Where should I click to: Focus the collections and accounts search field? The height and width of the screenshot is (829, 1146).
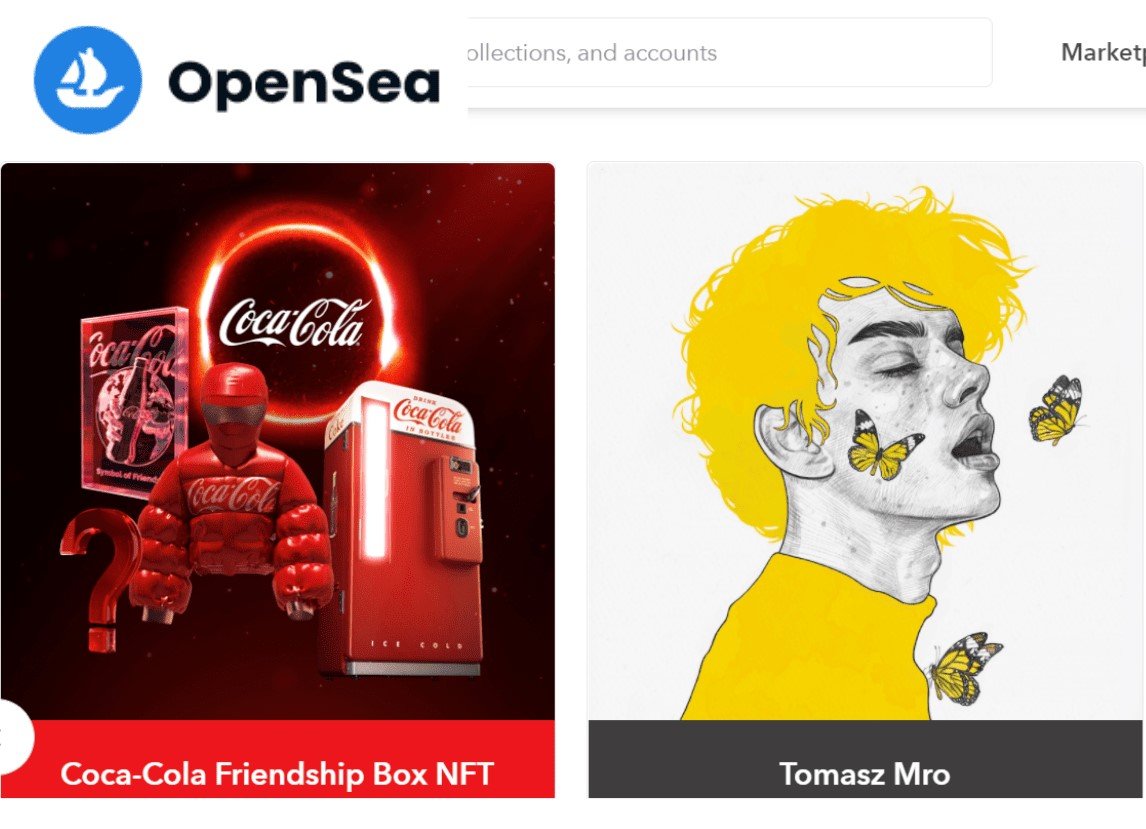(x=729, y=53)
